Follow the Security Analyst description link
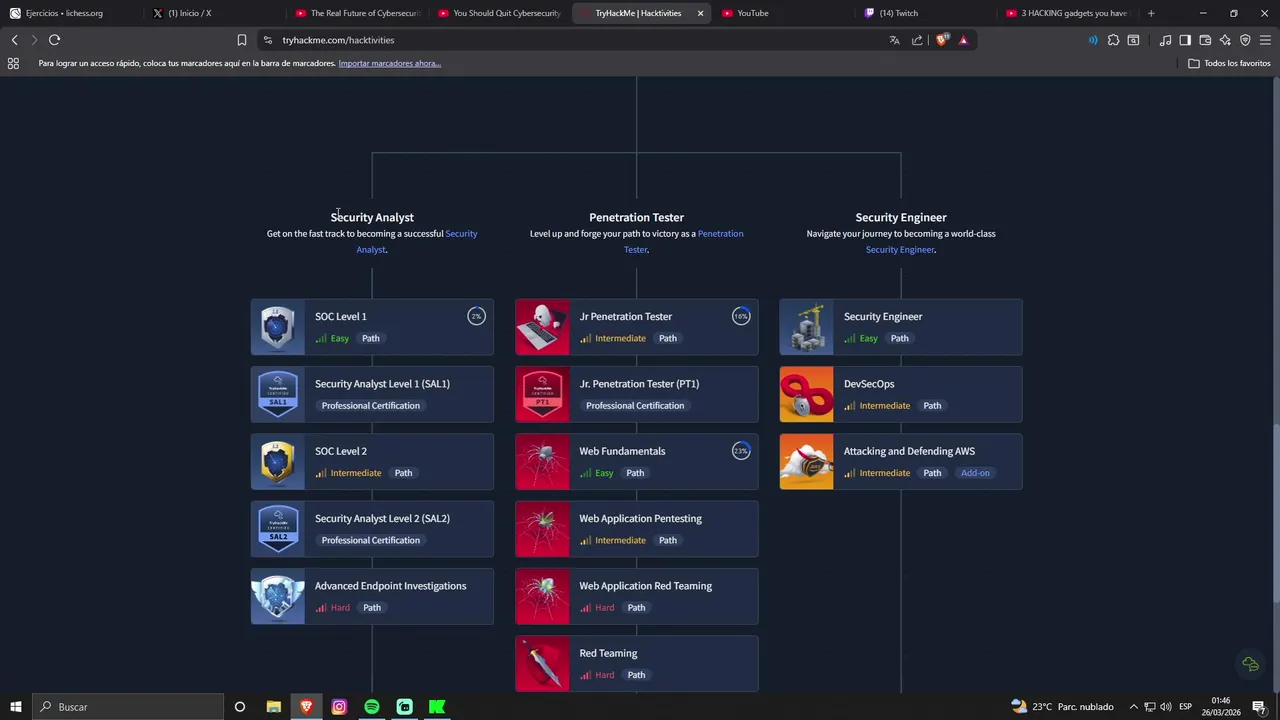The width and height of the screenshot is (1280, 720). pyautogui.click(x=417, y=241)
